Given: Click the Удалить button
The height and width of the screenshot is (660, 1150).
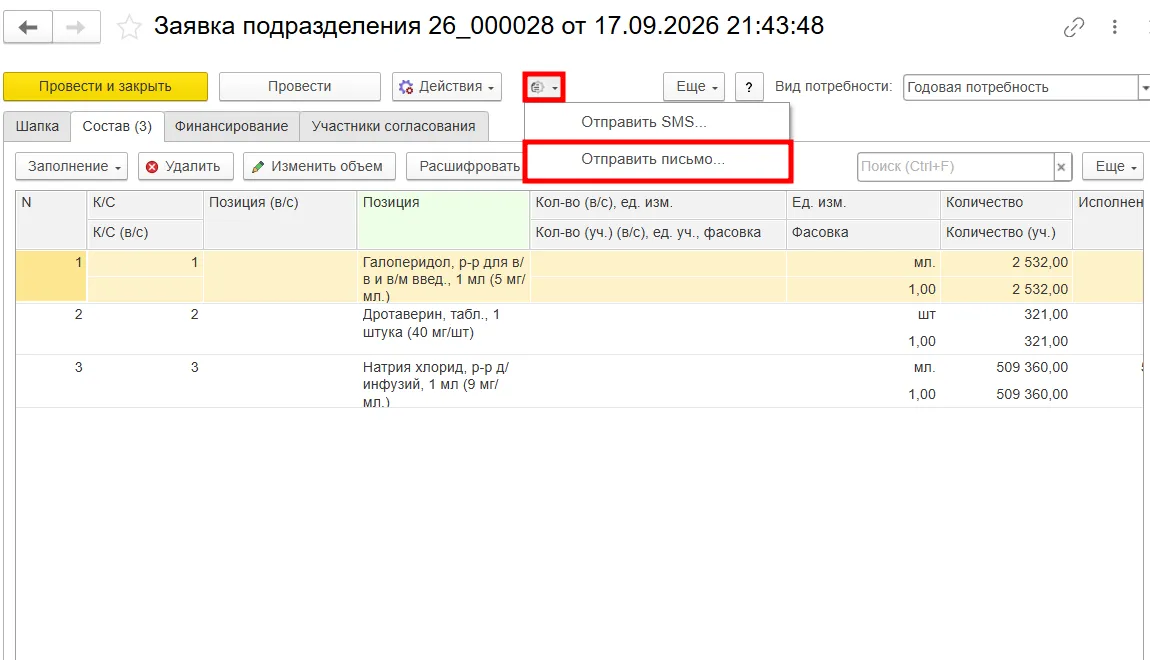Looking at the screenshot, I should coord(186,166).
